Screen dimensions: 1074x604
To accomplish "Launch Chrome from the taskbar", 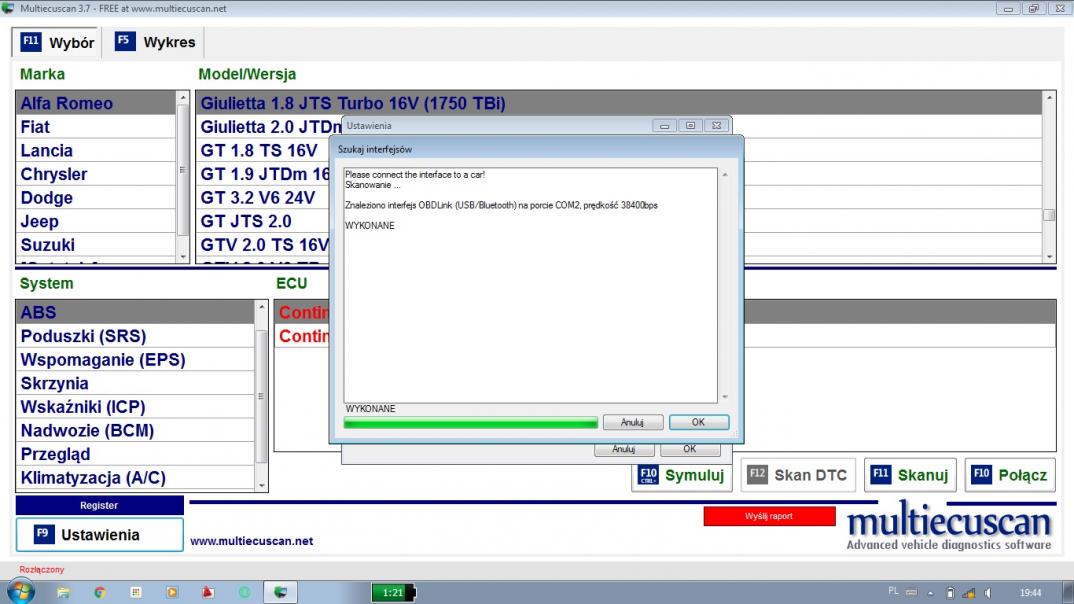I will (x=100, y=592).
